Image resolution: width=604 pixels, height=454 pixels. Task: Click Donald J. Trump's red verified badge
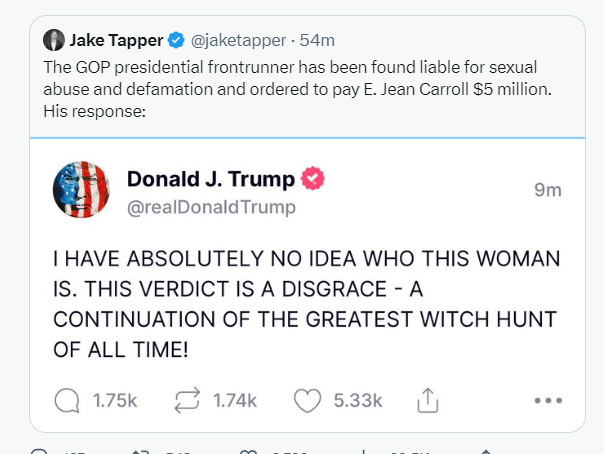click(312, 178)
